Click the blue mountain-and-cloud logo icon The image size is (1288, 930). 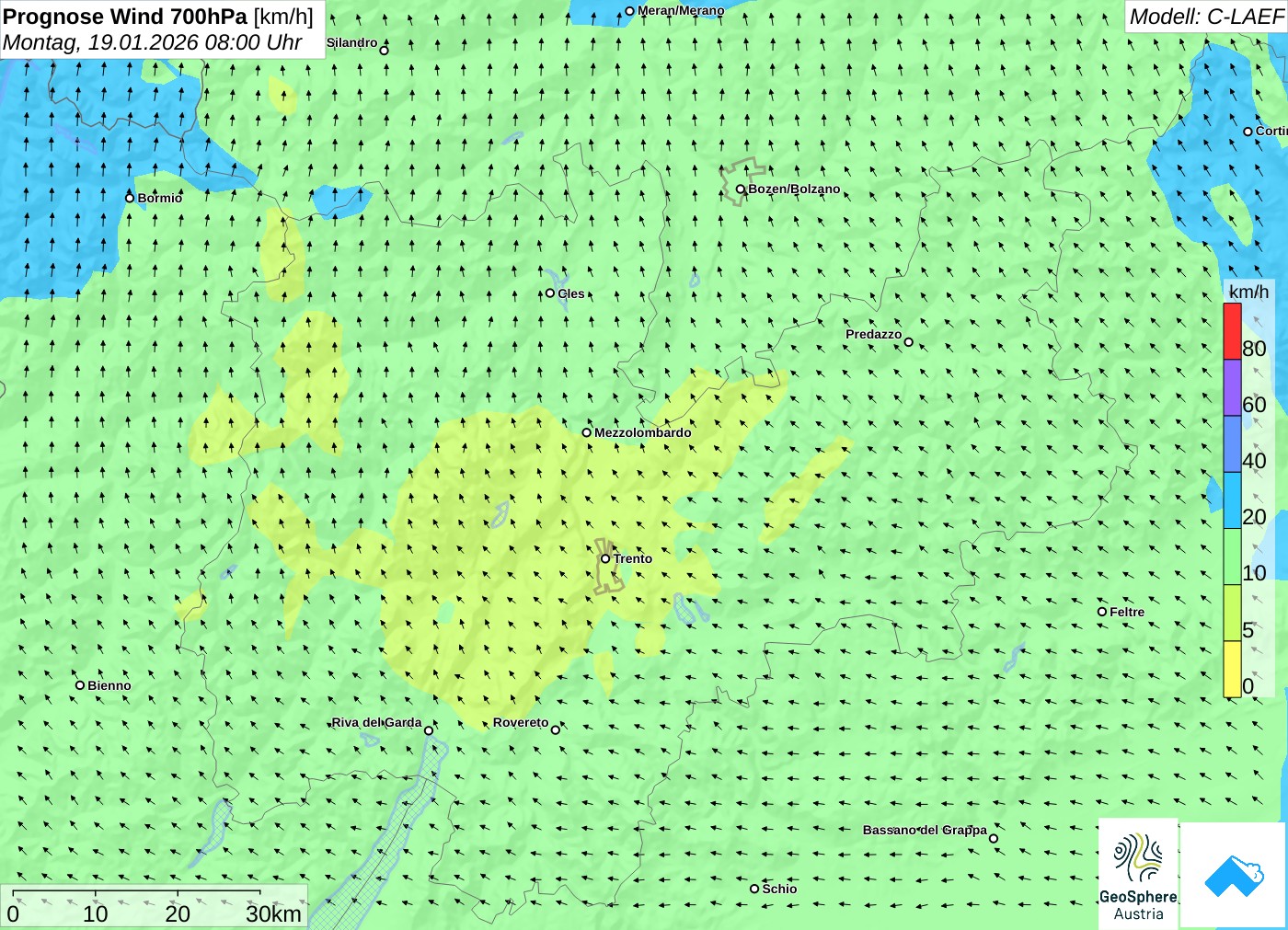tap(1234, 875)
